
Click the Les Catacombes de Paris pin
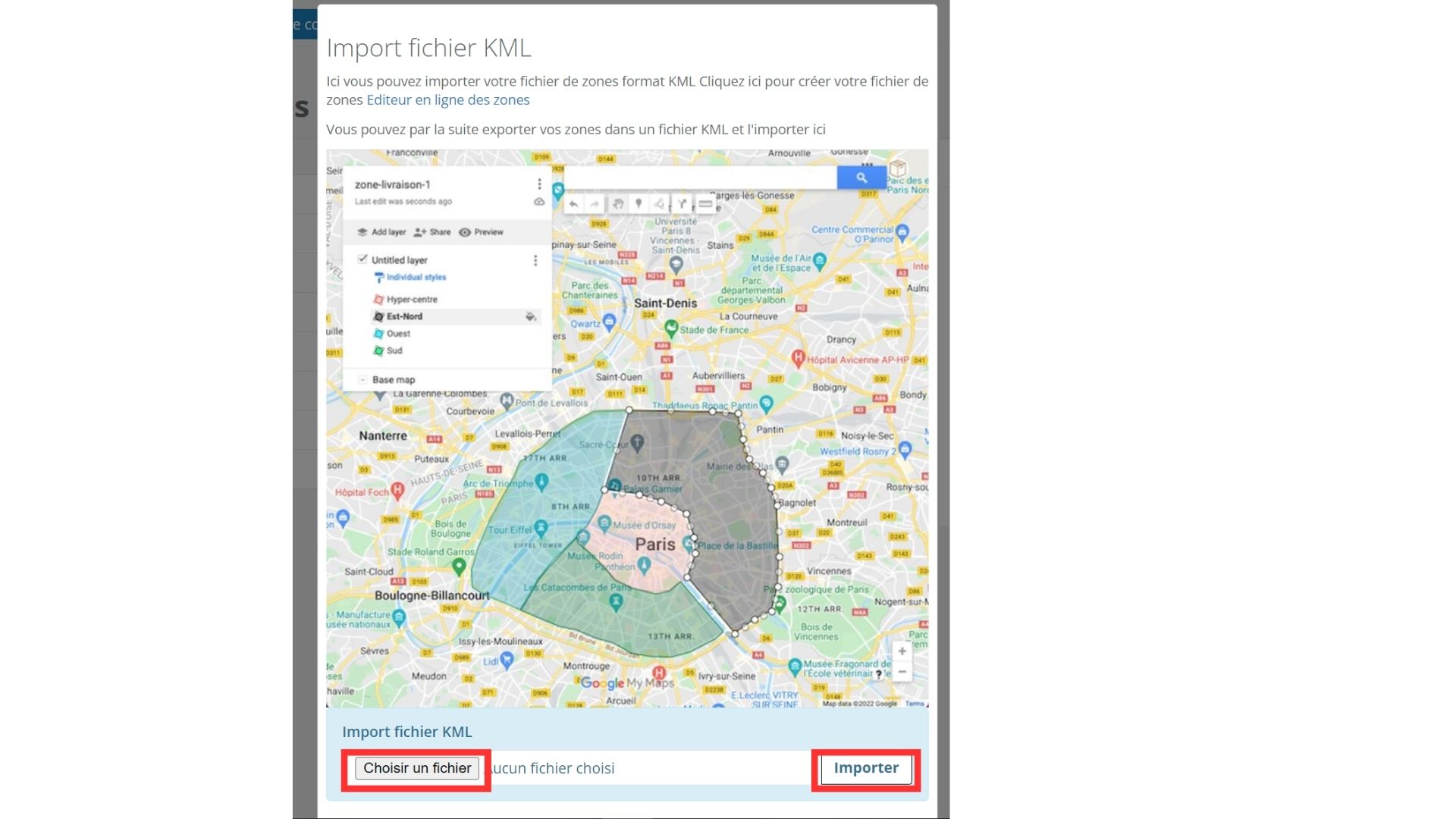tap(616, 602)
